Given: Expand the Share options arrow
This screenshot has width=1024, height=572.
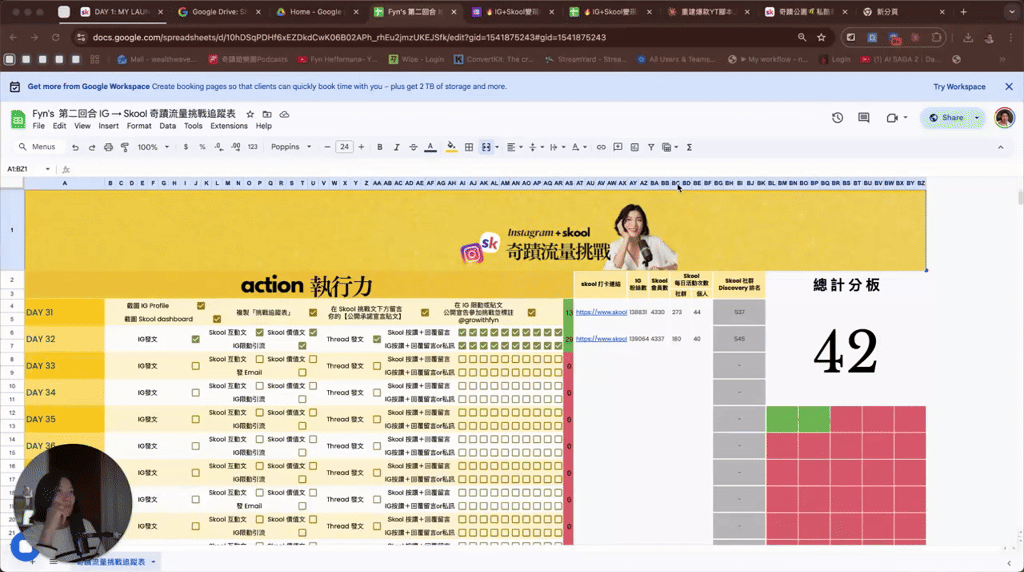Looking at the screenshot, I should click(x=977, y=118).
